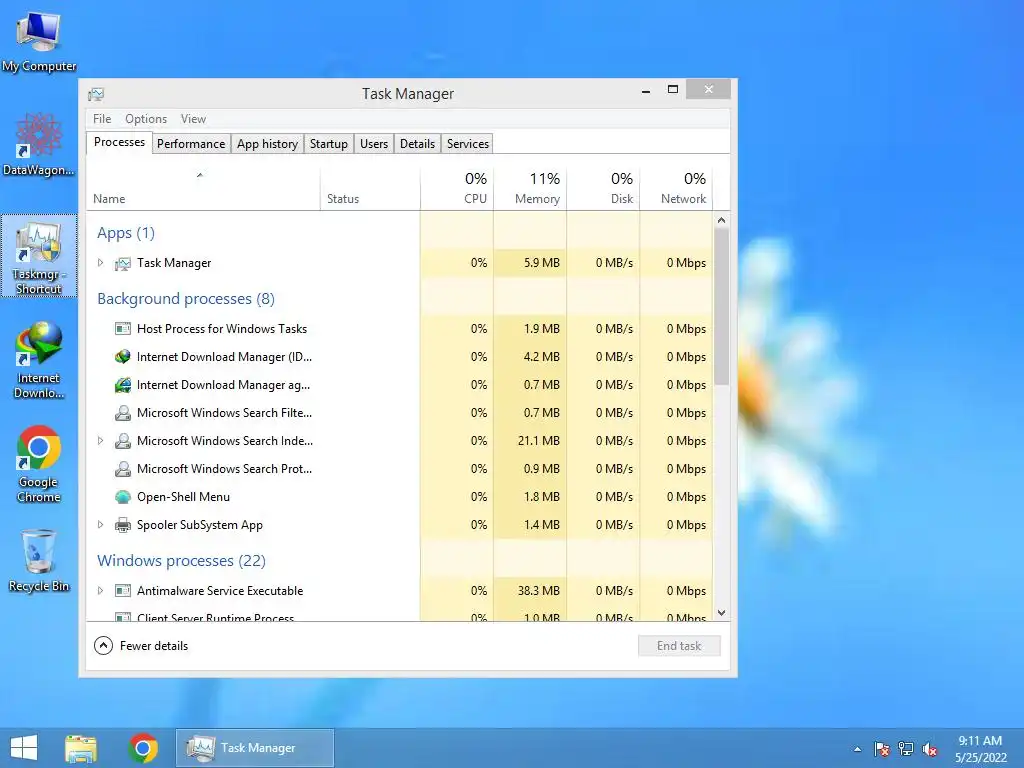
Task: Switch to the Details tab
Action: 417,144
